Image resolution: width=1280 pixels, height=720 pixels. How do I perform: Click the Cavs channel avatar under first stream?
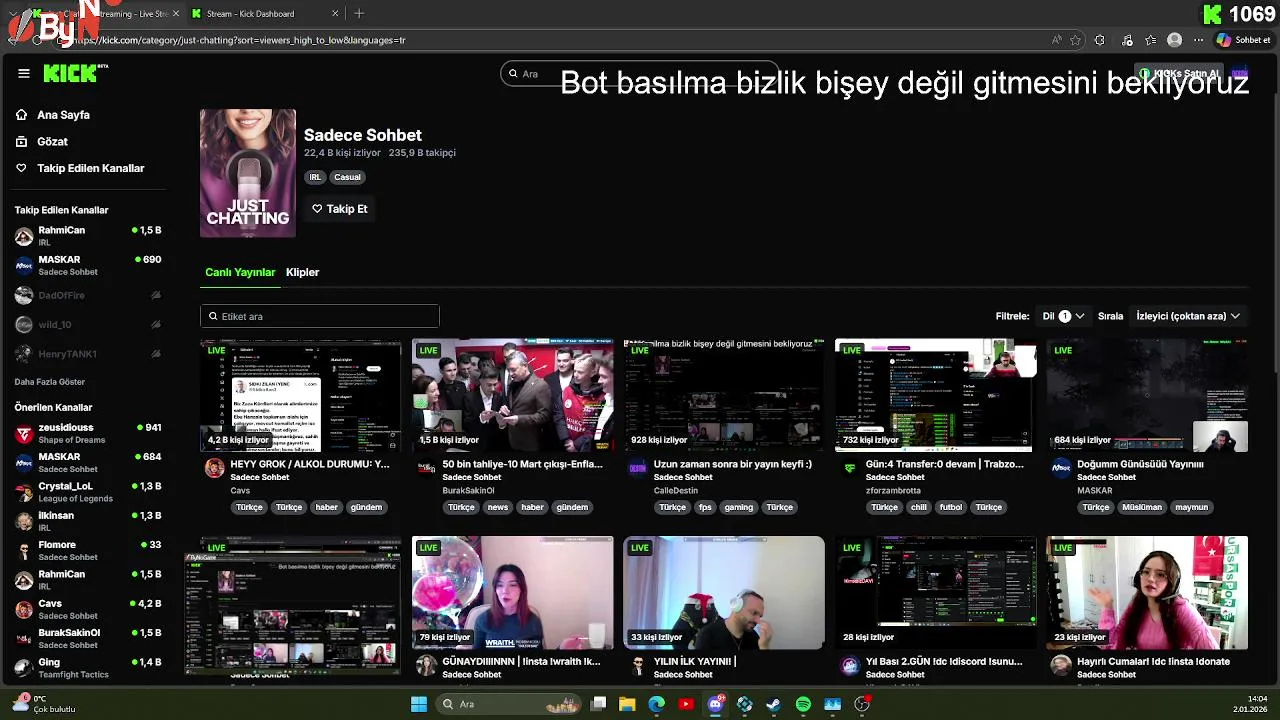pyautogui.click(x=214, y=468)
